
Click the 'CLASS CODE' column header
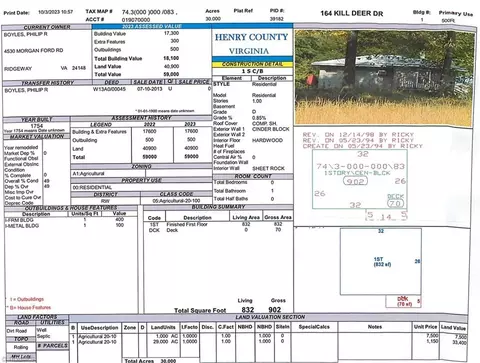pos(176,194)
